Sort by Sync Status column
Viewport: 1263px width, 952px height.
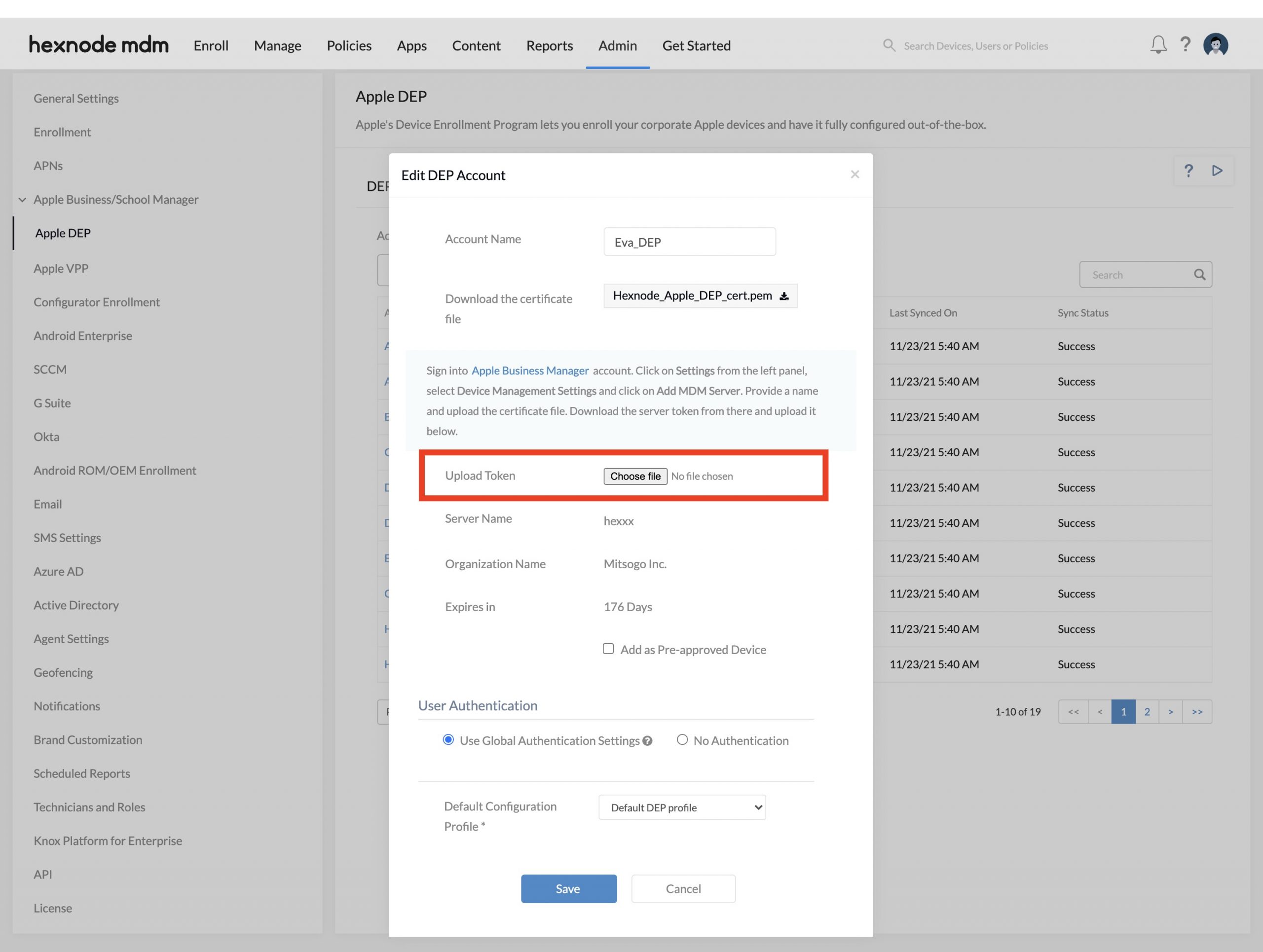(x=1082, y=313)
